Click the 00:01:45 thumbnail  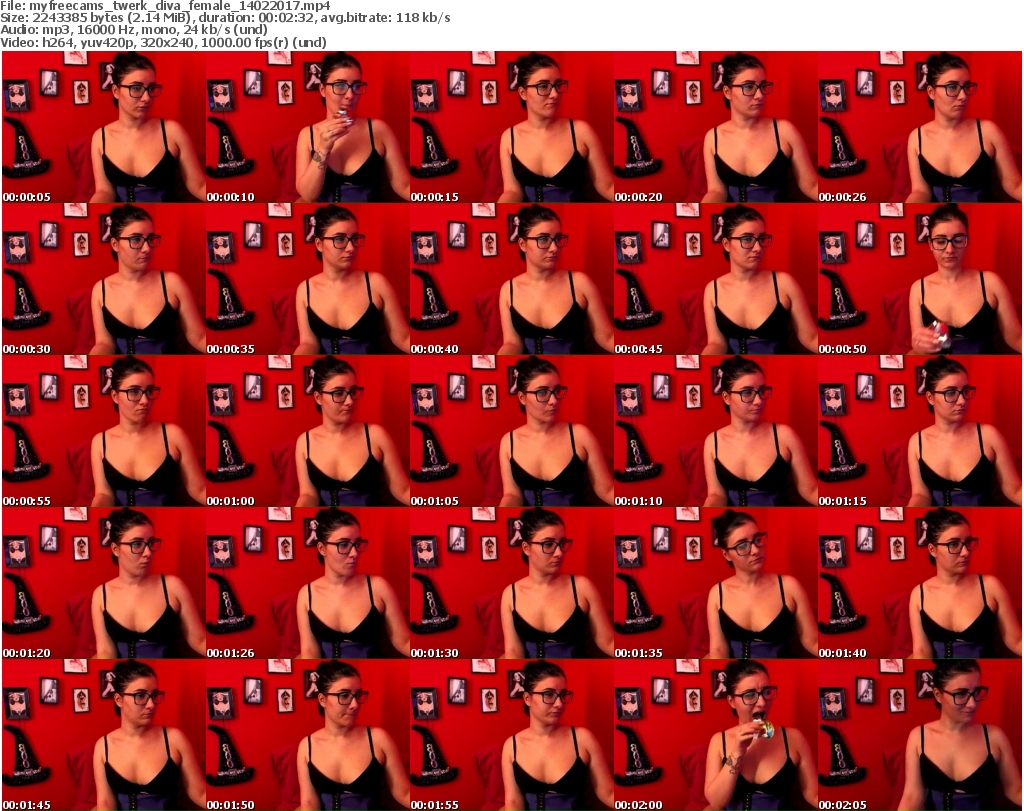(x=104, y=735)
